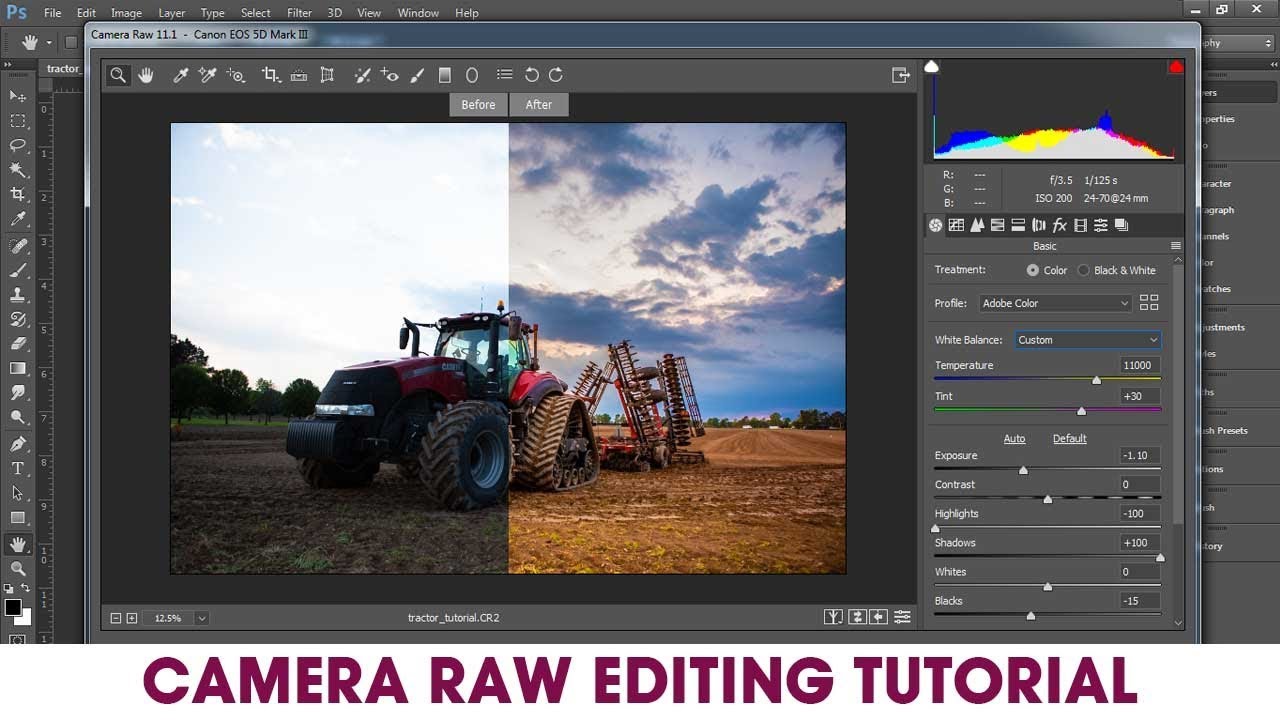Toggle between current and default settings
The height and width of the screenshot is (720, 1280).
[x=903, y=617]
